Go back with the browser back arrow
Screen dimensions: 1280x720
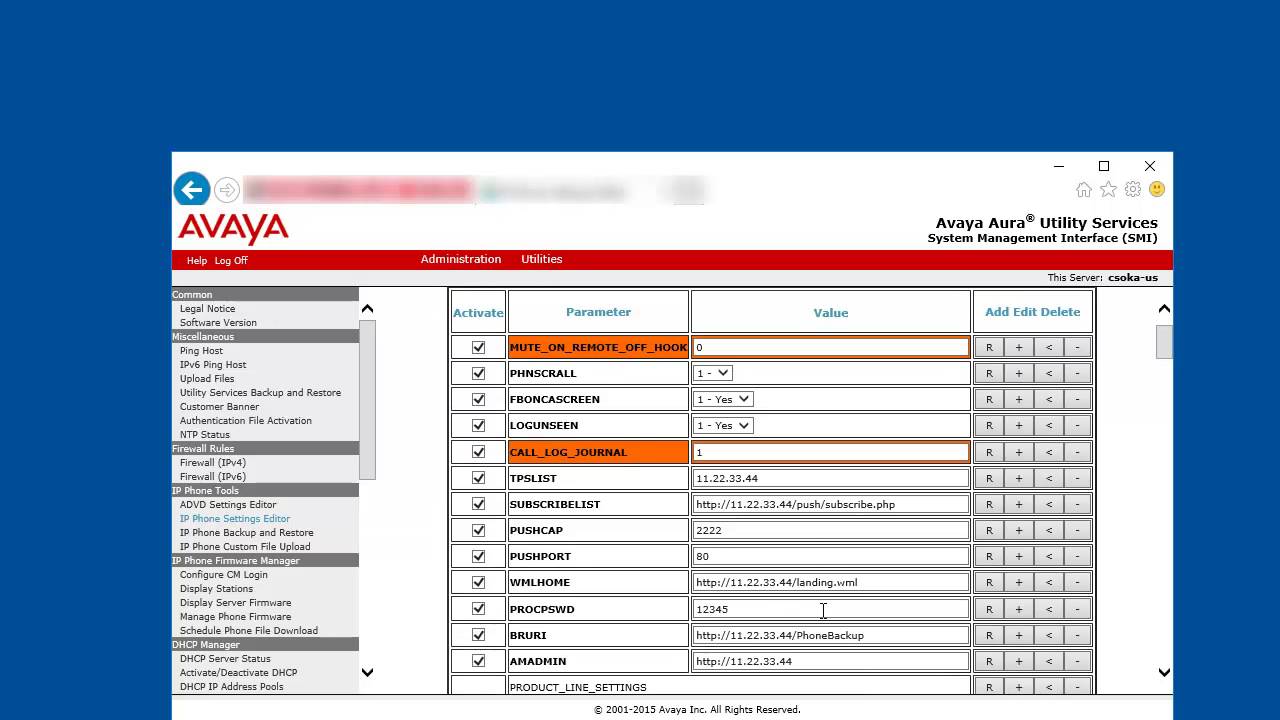pos(192,189)
